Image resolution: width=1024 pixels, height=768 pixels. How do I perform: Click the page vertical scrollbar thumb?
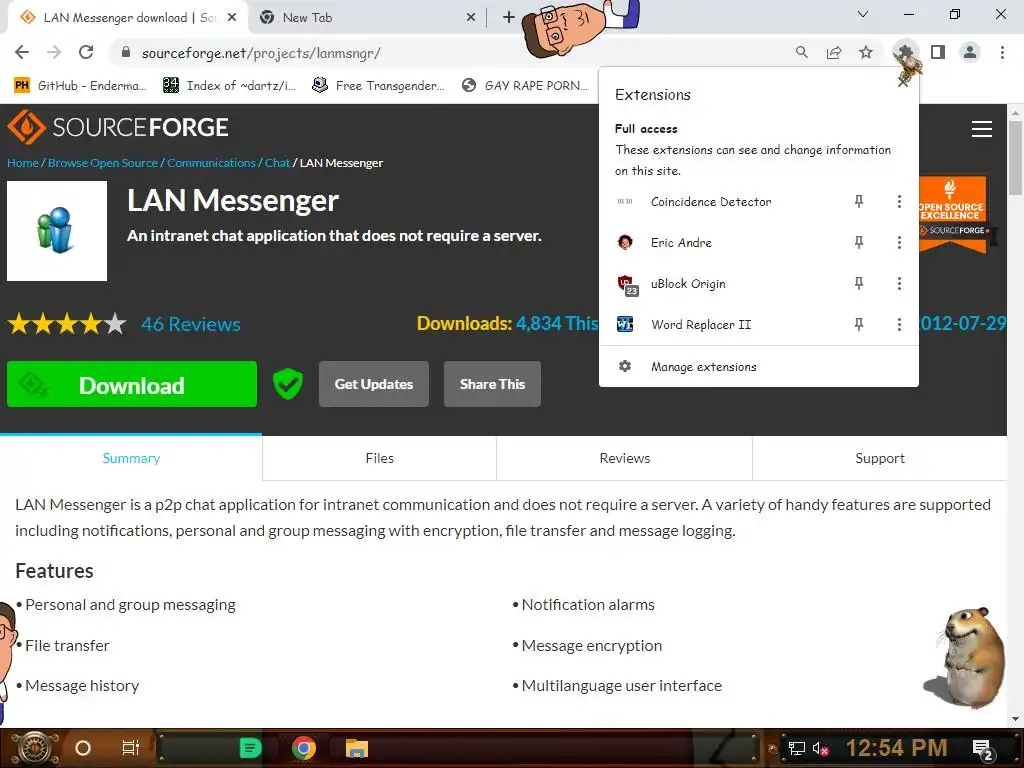coord(1015,157)
